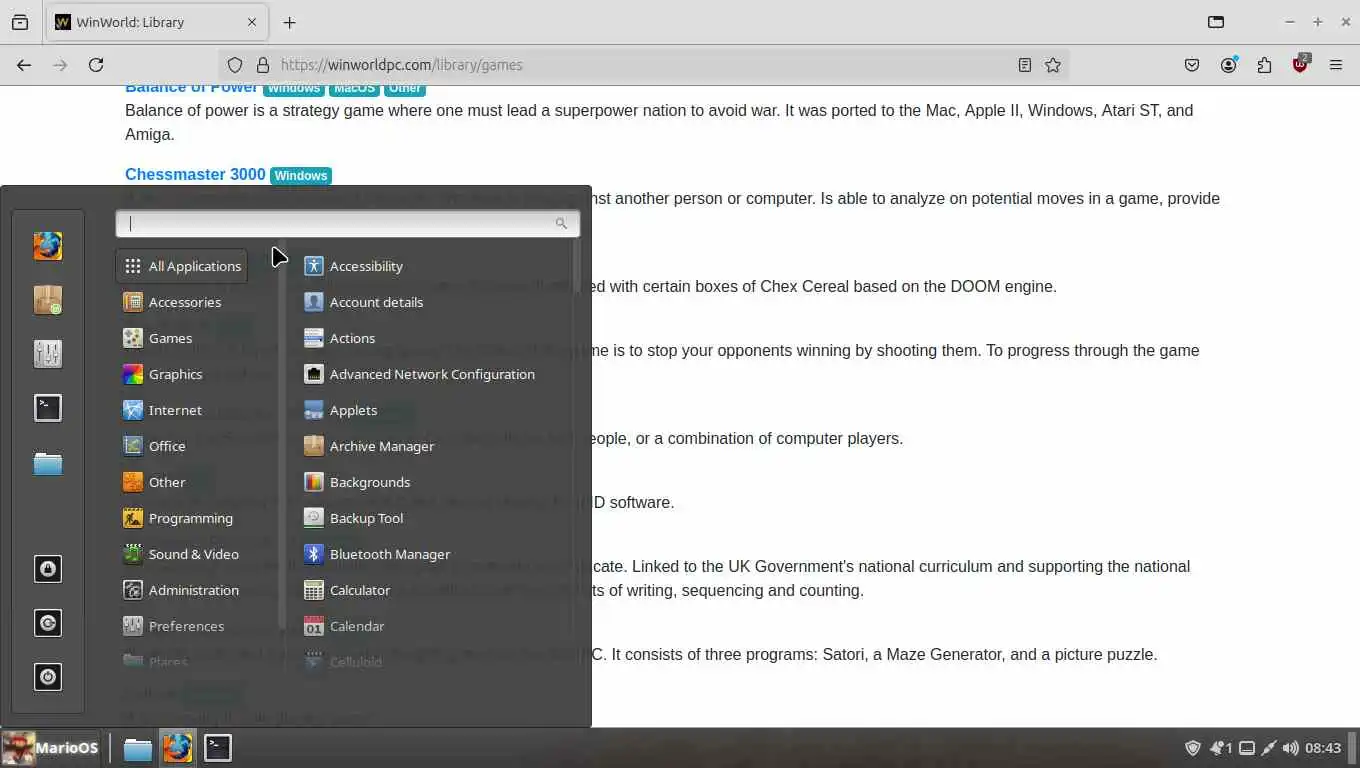Open the MarioOS start menu button

pos(50,747)
